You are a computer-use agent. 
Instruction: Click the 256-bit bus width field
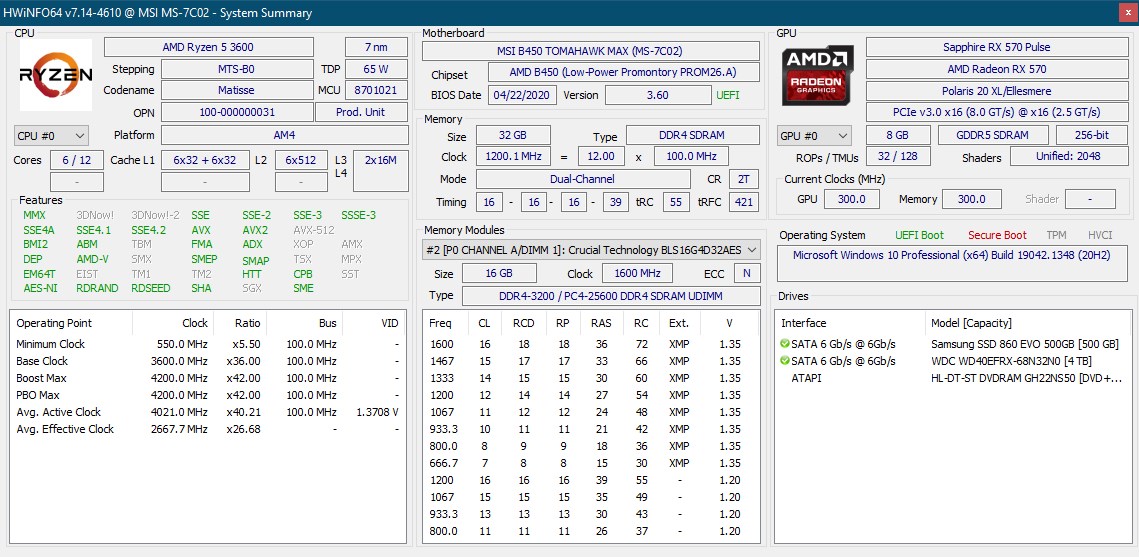pos(1092,135)
